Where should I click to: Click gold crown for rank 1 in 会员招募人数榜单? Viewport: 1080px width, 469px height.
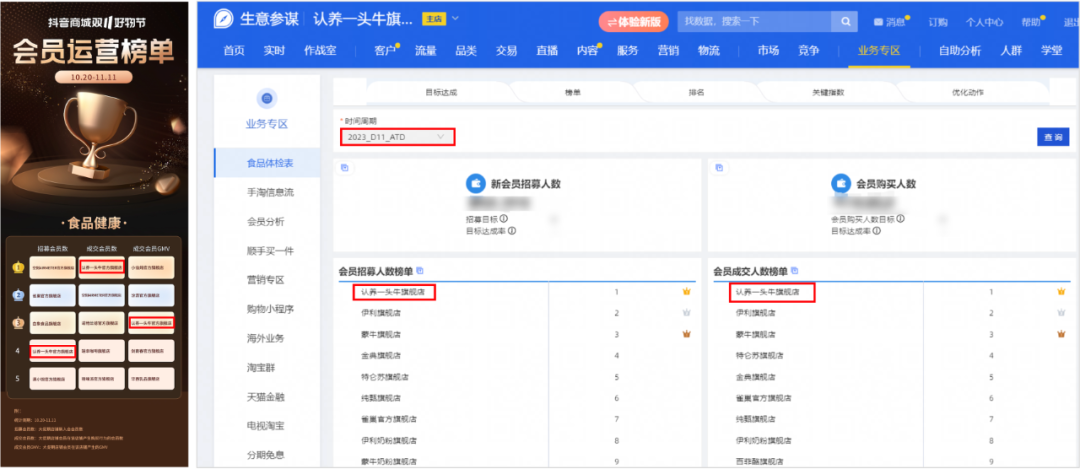(x=686, y=292)
